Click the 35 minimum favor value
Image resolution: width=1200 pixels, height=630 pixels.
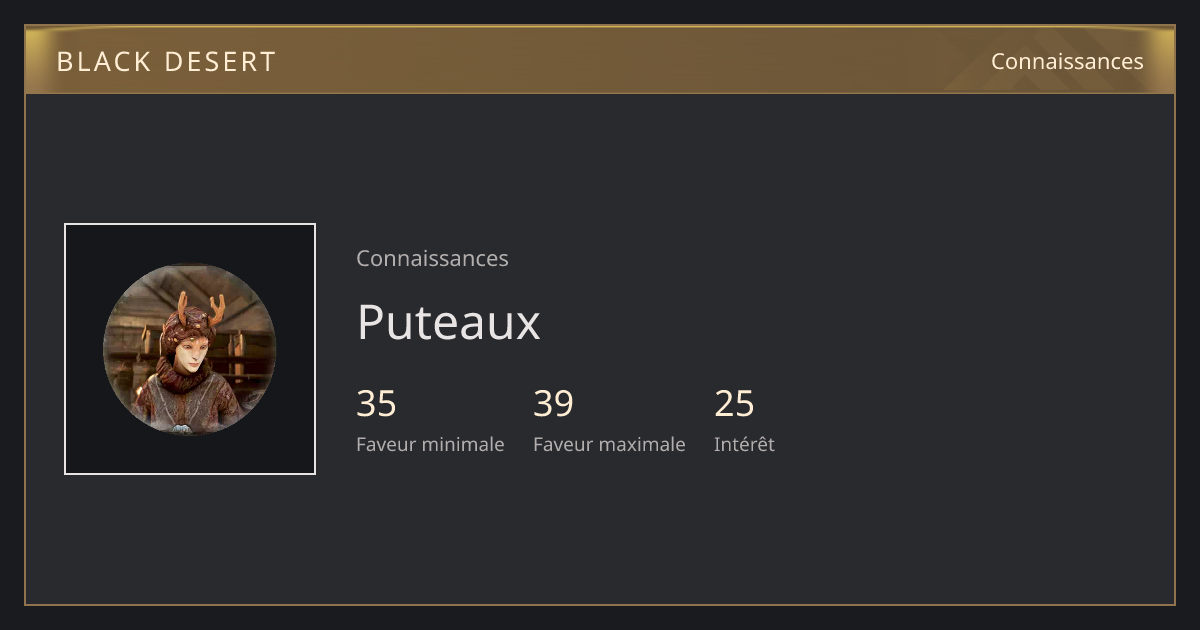(x=376, y=404)
